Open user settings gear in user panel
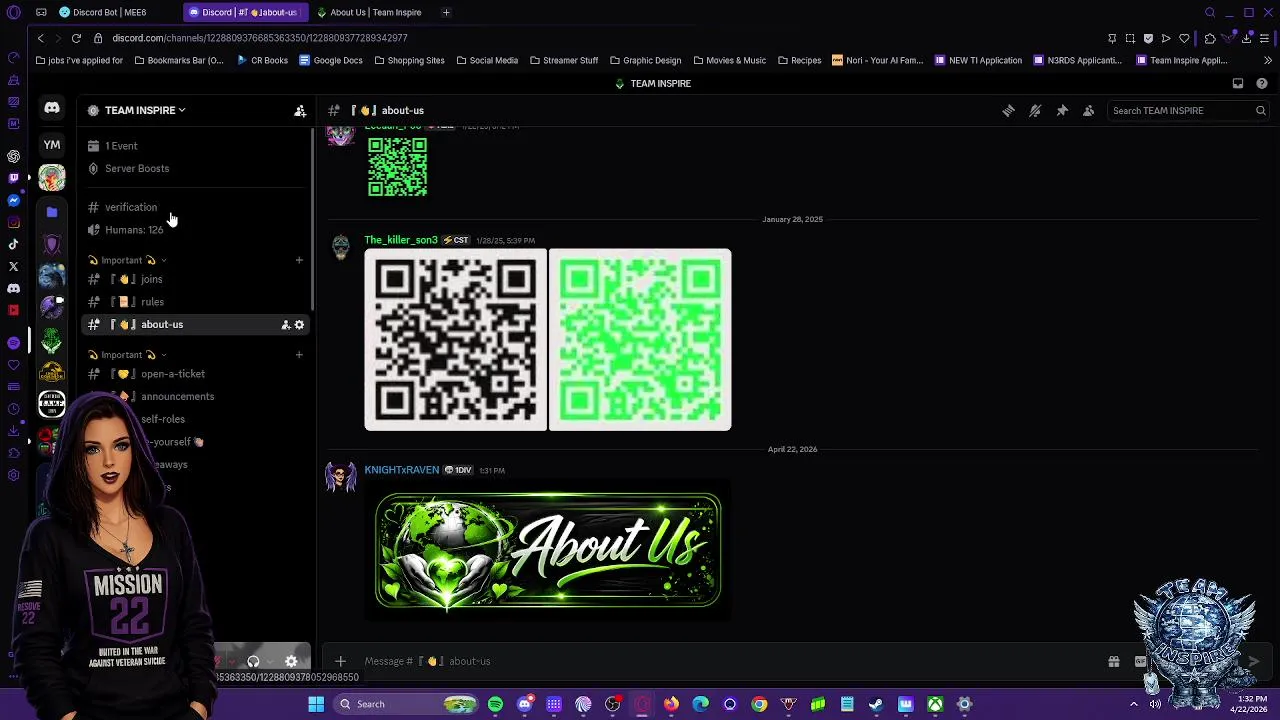 pos(291,661)
